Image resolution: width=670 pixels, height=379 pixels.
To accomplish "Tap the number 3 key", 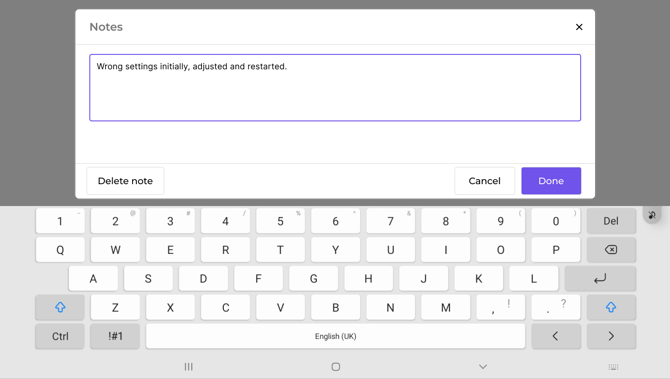I will pyautogui.click(x=170, y=221).
